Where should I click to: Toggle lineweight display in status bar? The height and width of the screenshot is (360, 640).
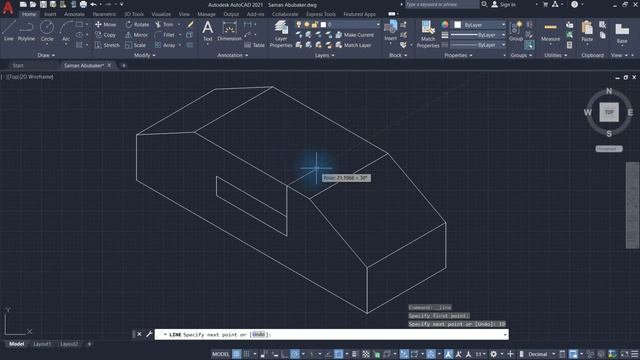[355, 354]
